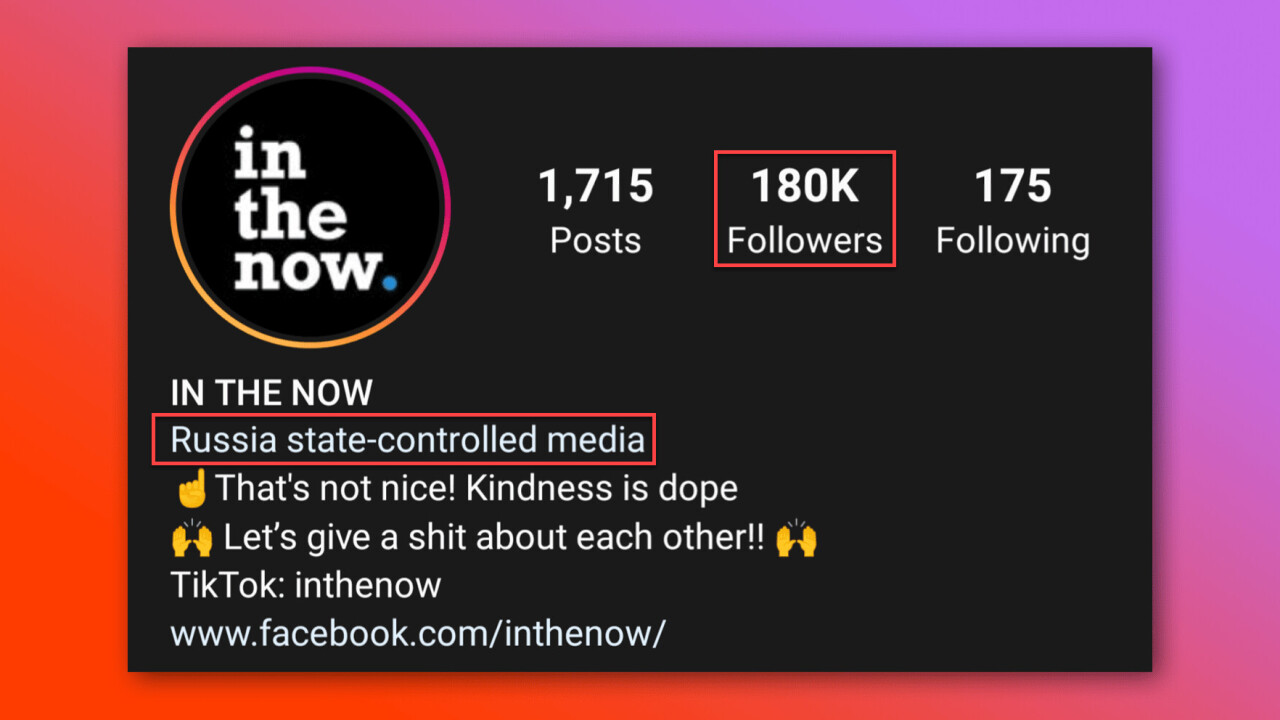Click the raised hands emoji after "other!!"
The image size is (1280, 720).
[x=796, y=538]
